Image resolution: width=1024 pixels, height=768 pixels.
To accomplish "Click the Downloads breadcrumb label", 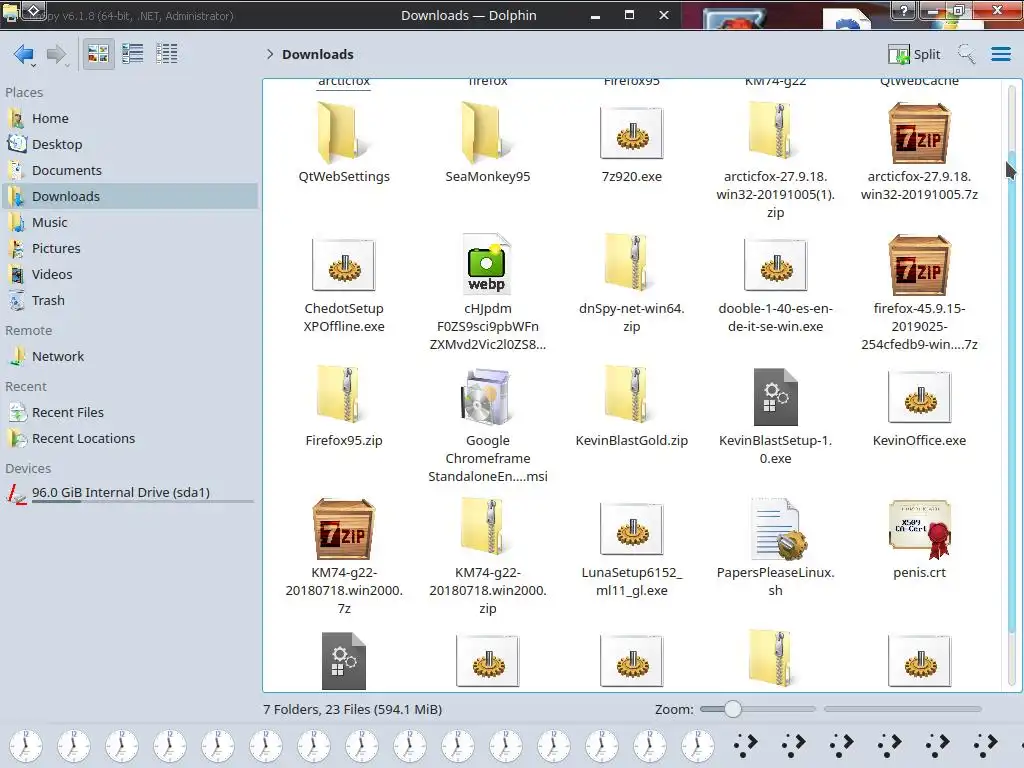I will pos(317,54).
